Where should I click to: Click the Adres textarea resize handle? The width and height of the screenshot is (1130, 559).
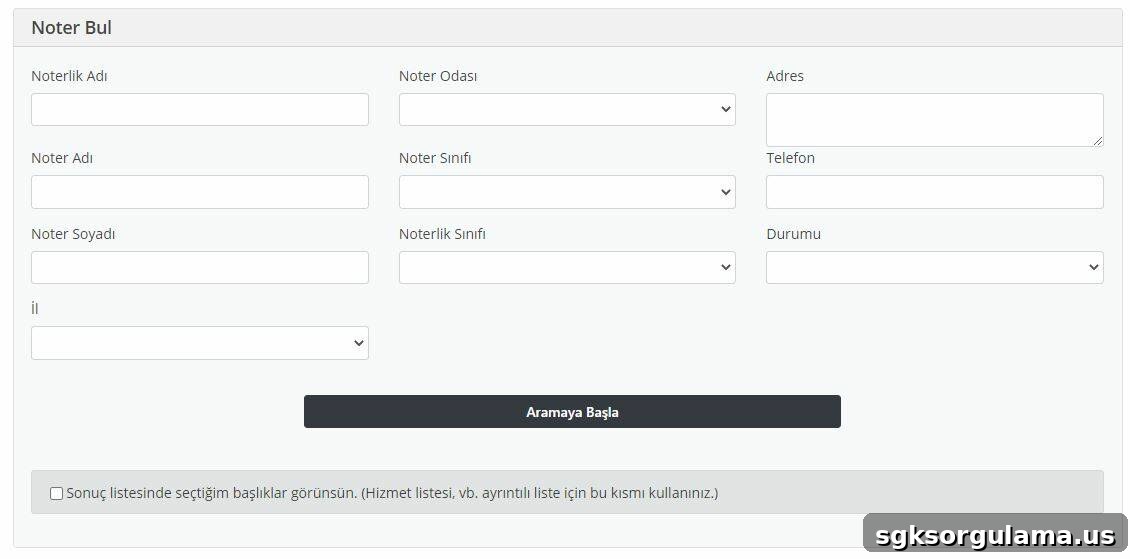tap(1098, 141)
